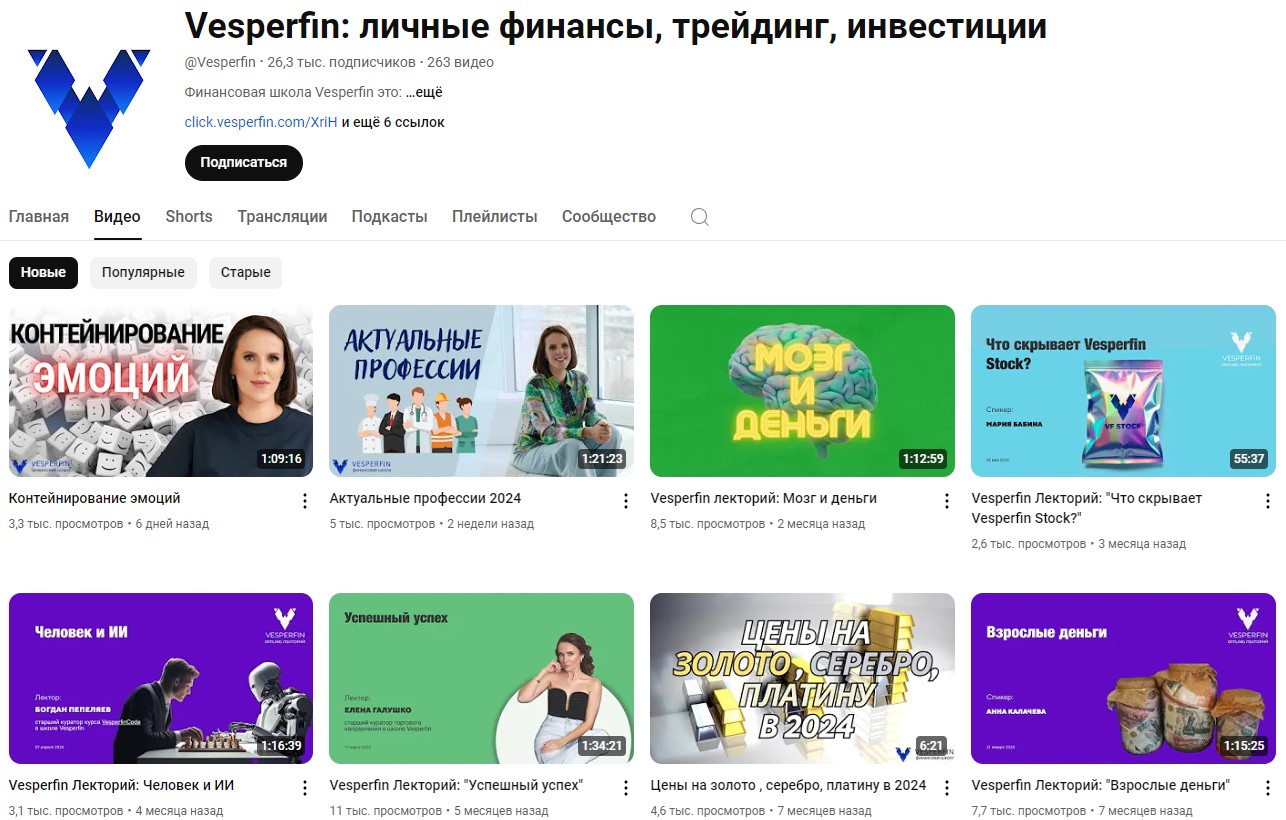The height and width of the screenshot is (820, 1286).
Task: Select the Популярные sort filter chip
Action: pyautogui.click(x=143, y=272)
